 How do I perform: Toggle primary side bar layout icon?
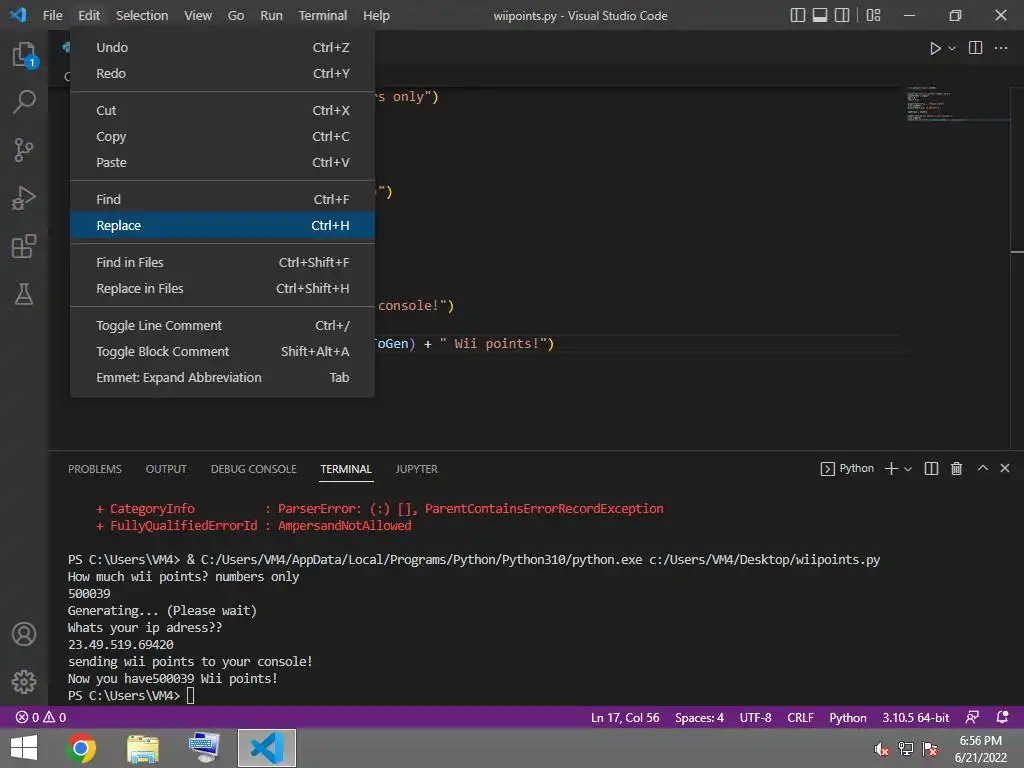coord(797,15)
